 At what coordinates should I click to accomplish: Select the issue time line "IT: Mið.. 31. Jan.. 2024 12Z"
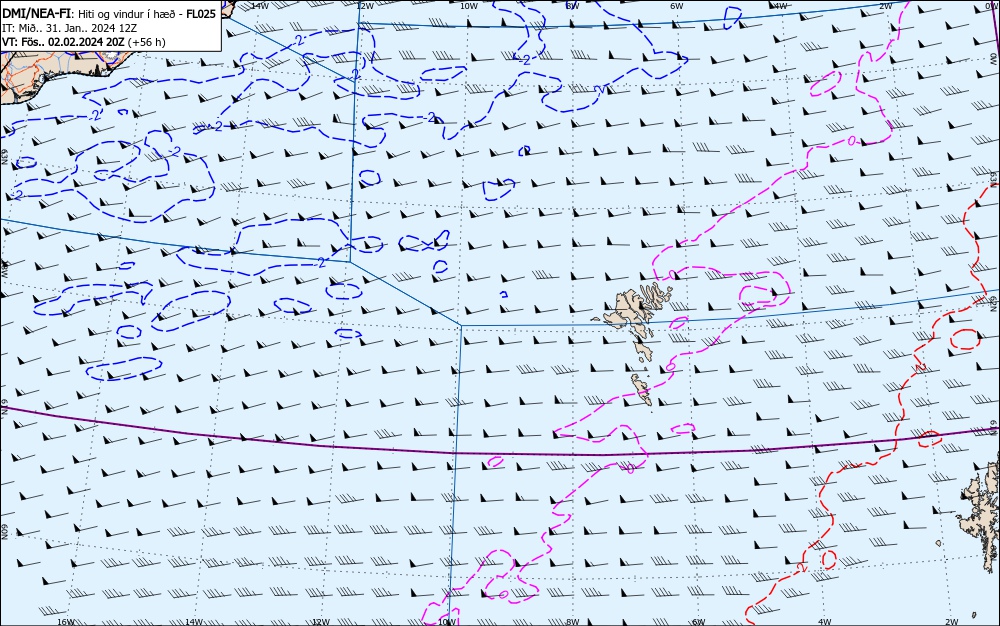click(70, 28)
